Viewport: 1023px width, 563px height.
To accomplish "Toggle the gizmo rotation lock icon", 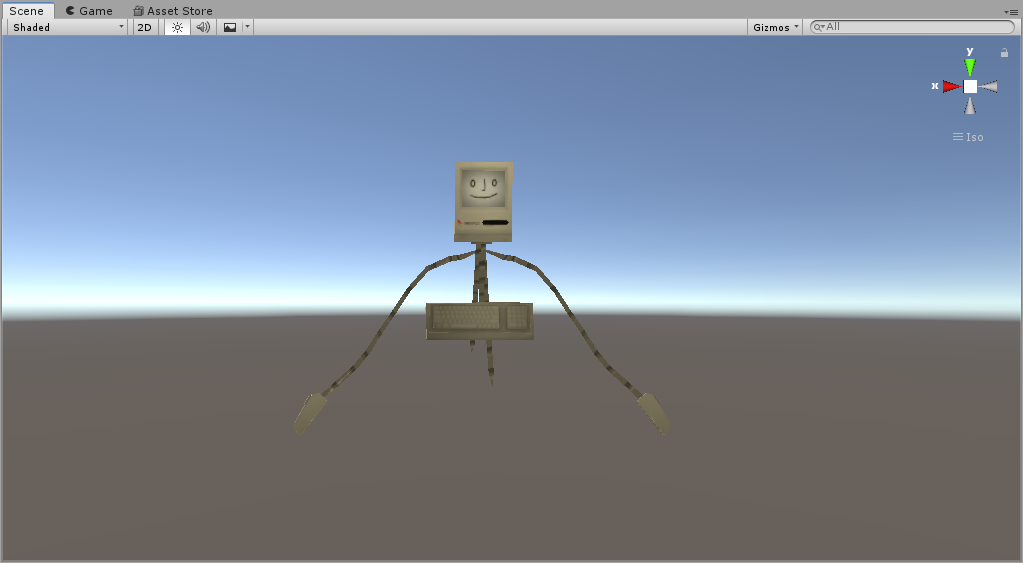I will coord(1004,53).
